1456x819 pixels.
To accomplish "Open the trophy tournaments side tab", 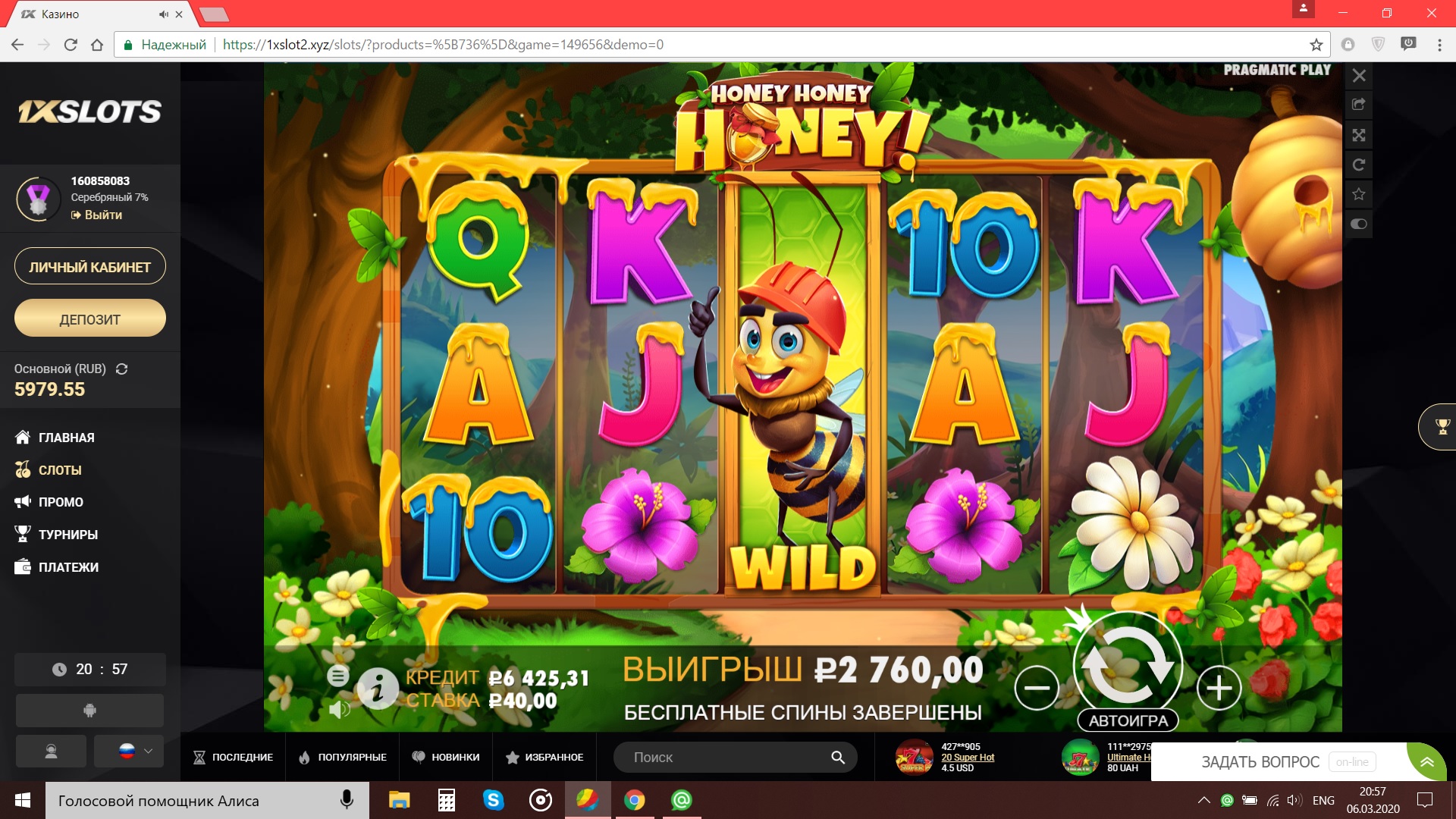I will click(1442, 427).
